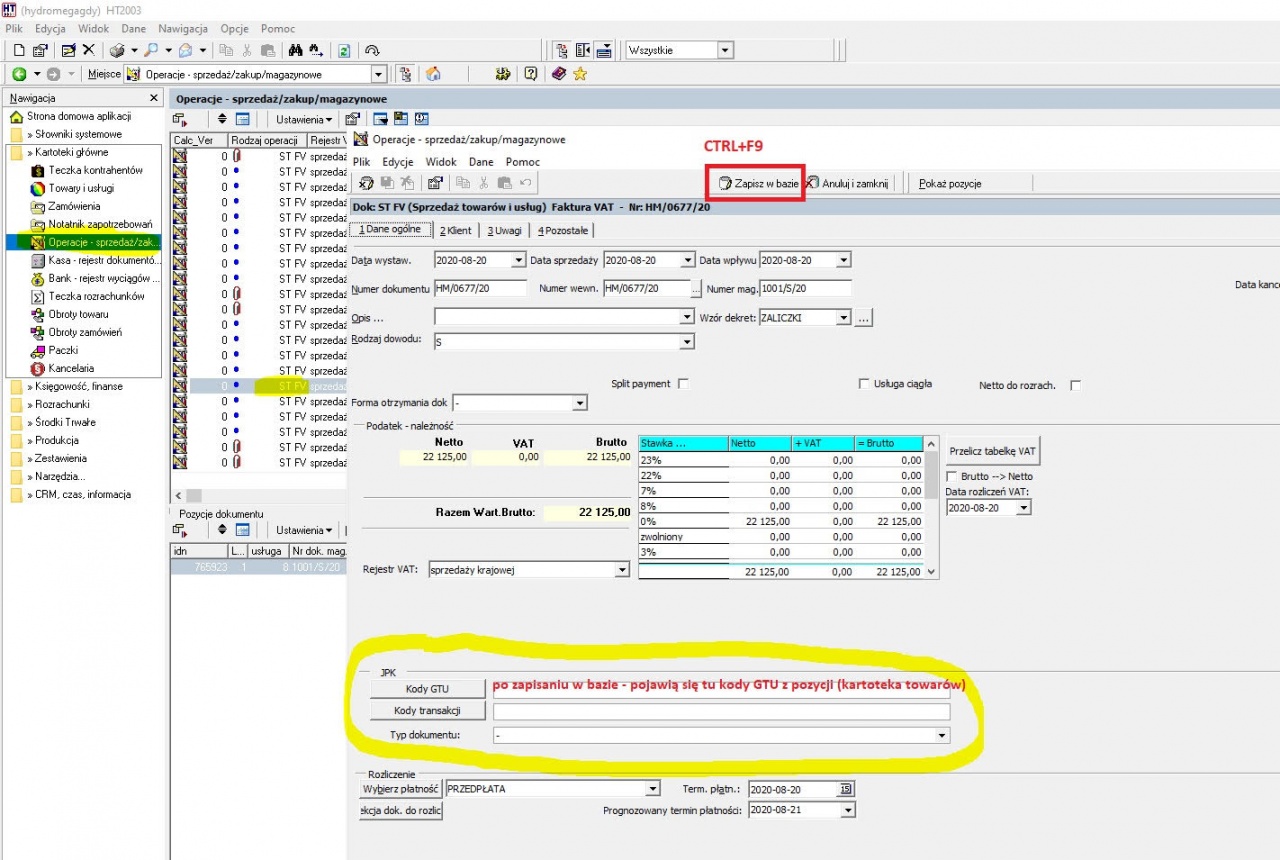The width and height of the screenshot is (1280, 860).
Task: Toggle the Brutto --> Netto checkbox
Action: click(951, 477)
